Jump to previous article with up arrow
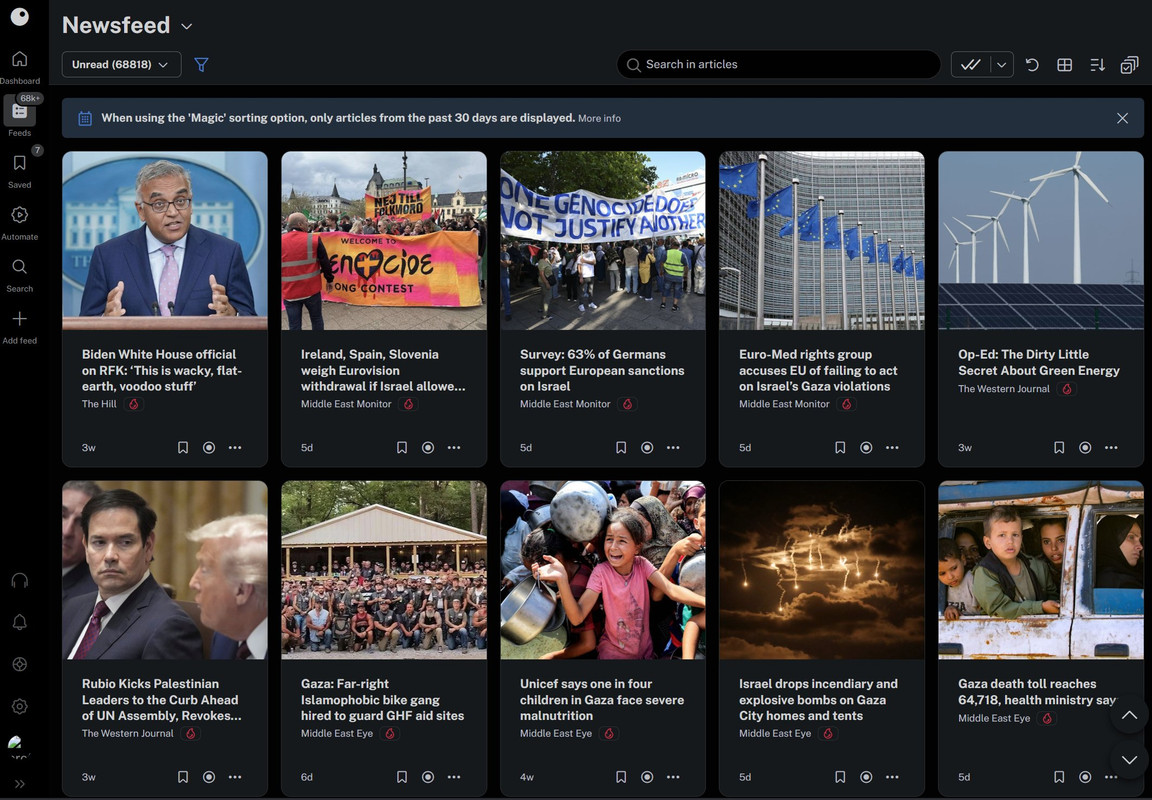This screenshot has height=800, width=1152. 1129,715
